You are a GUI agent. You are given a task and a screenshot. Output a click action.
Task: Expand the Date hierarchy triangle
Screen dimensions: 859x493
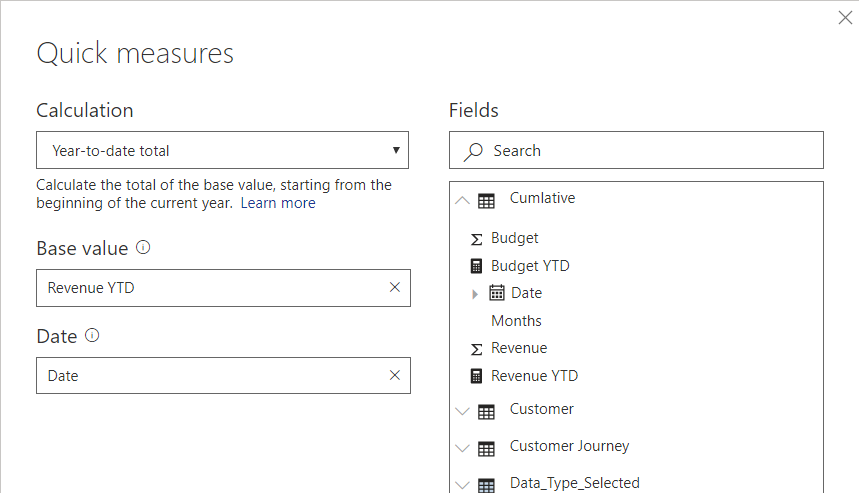(475, 294)
